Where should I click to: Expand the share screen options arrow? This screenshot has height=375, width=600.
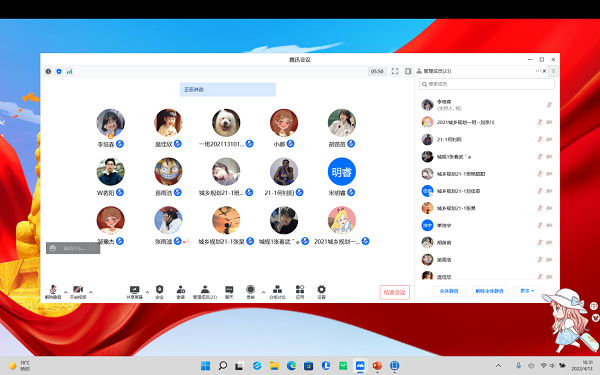147,292
